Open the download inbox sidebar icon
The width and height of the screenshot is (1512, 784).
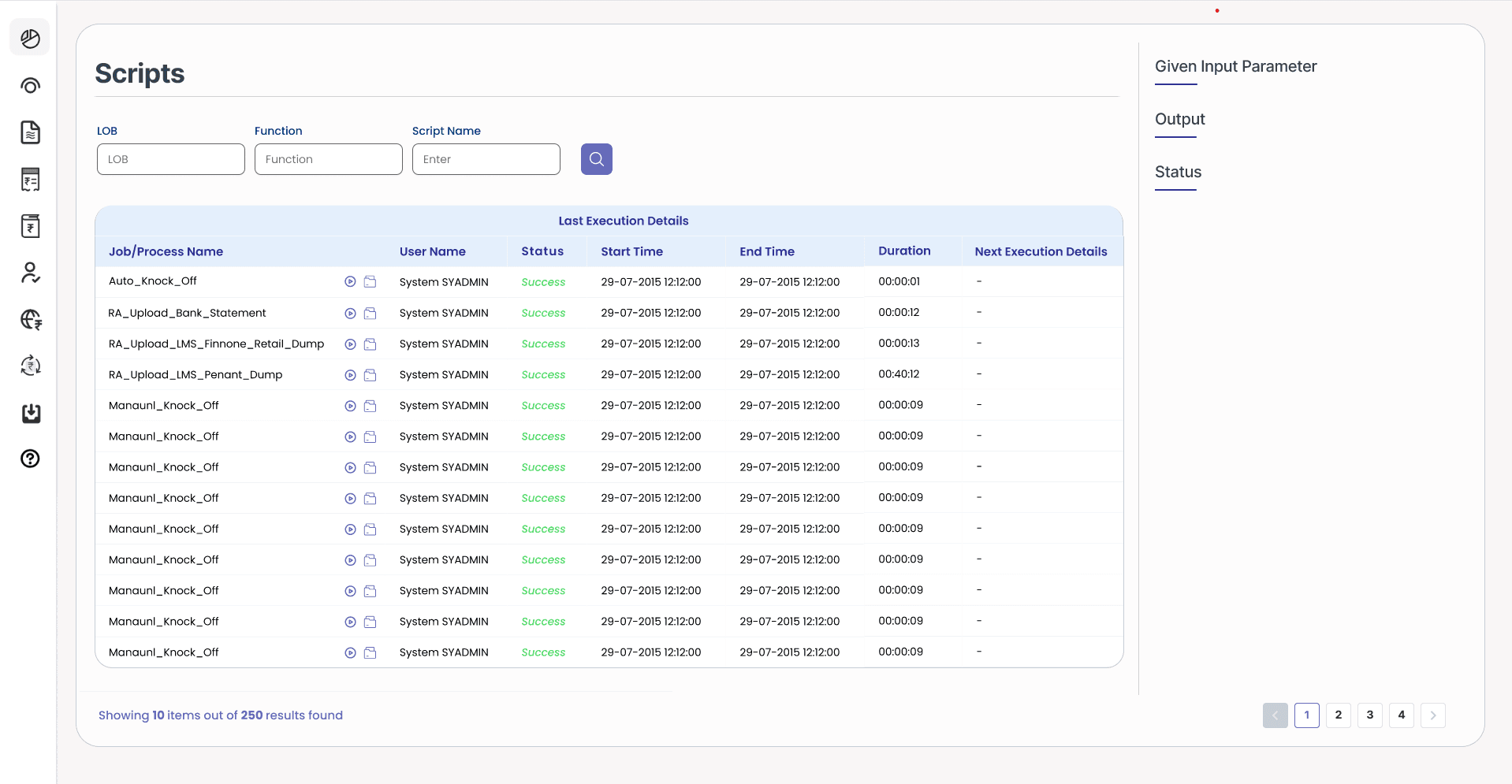point(31,414)
